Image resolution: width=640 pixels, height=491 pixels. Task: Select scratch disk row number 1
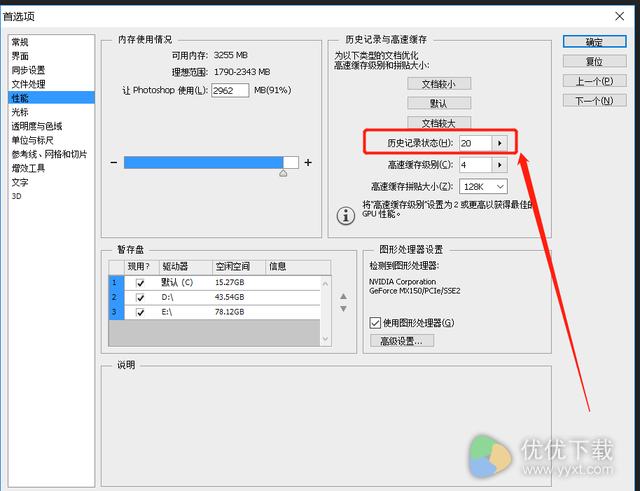(116, 282)
